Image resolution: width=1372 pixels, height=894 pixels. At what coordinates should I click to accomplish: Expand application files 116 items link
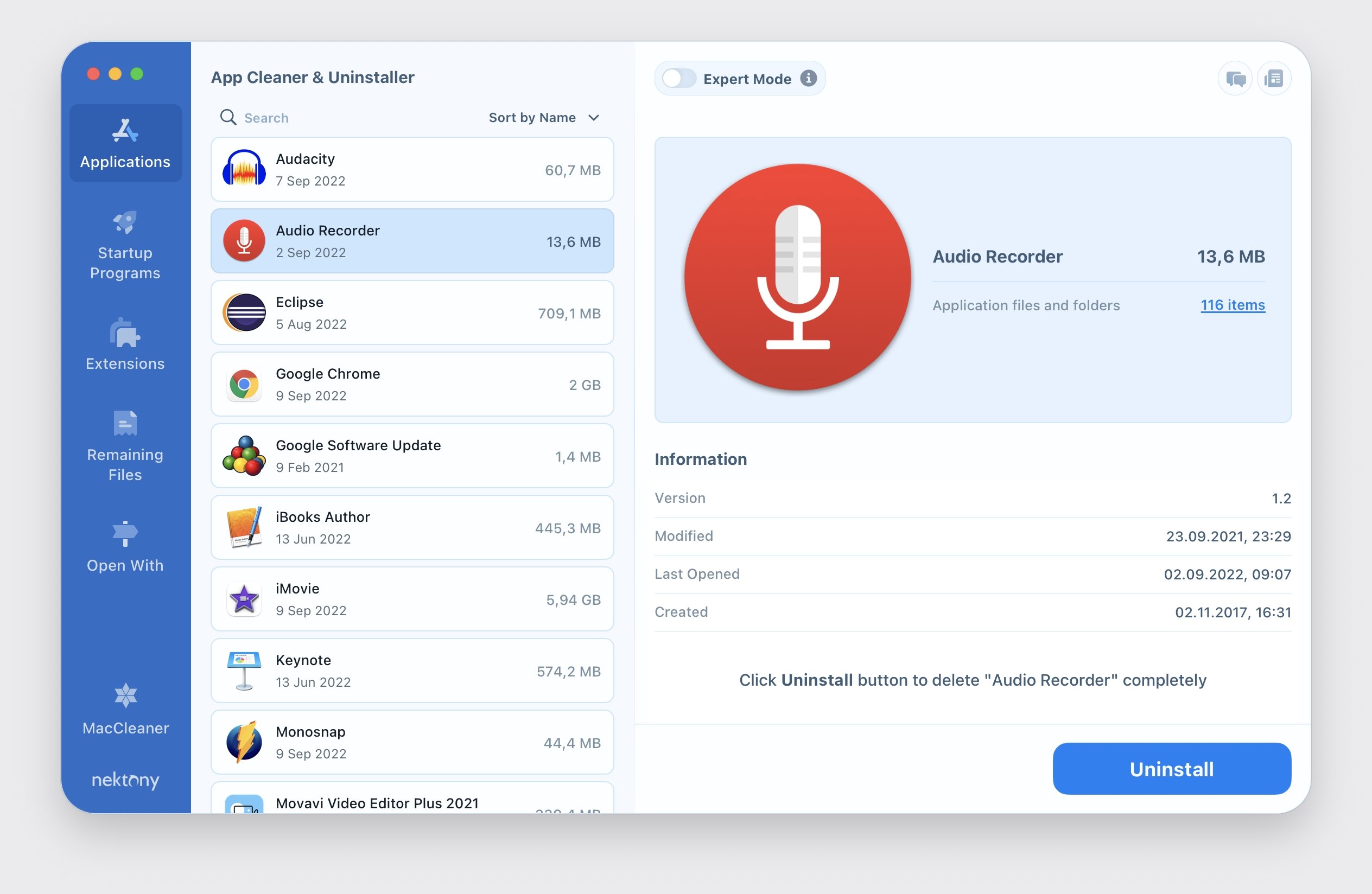(1232, 304)
